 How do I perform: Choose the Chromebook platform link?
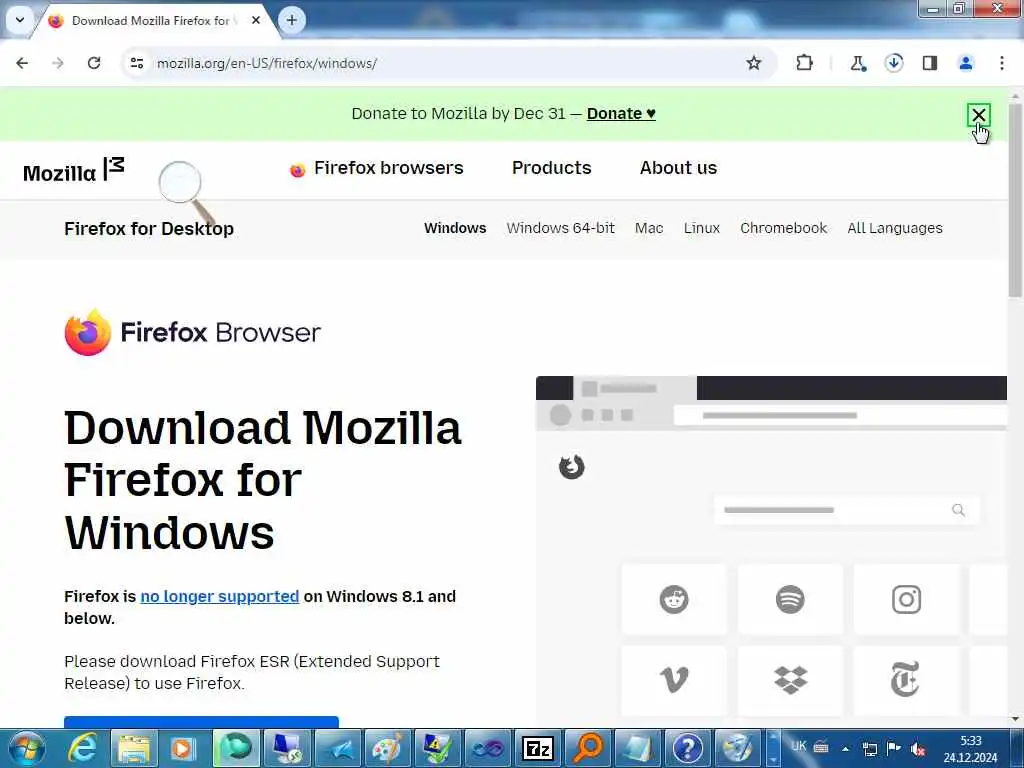click(x=784, y=229)
